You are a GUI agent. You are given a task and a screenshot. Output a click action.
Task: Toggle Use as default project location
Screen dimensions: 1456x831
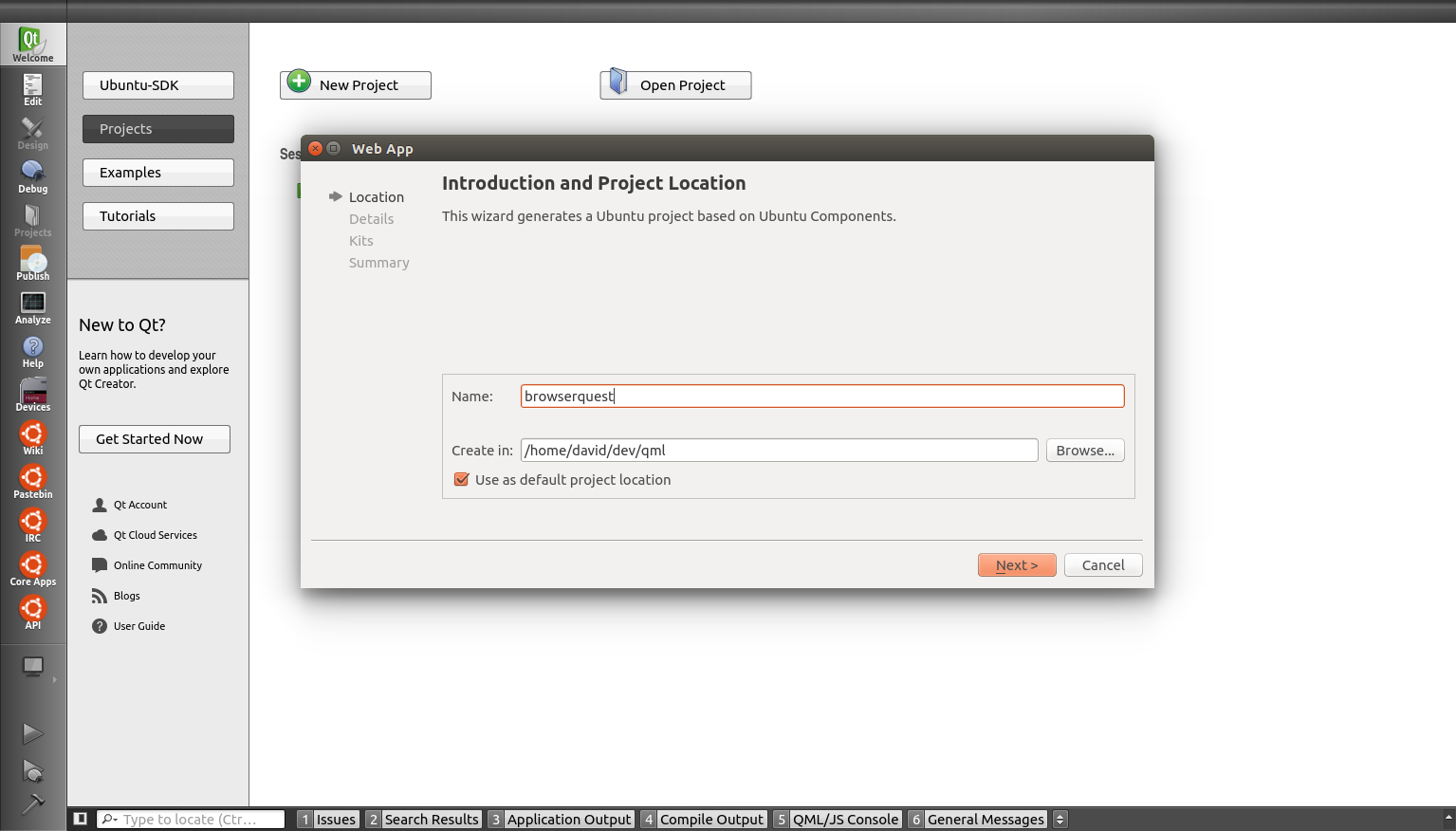pyautogui.click(x=462, y=480)
